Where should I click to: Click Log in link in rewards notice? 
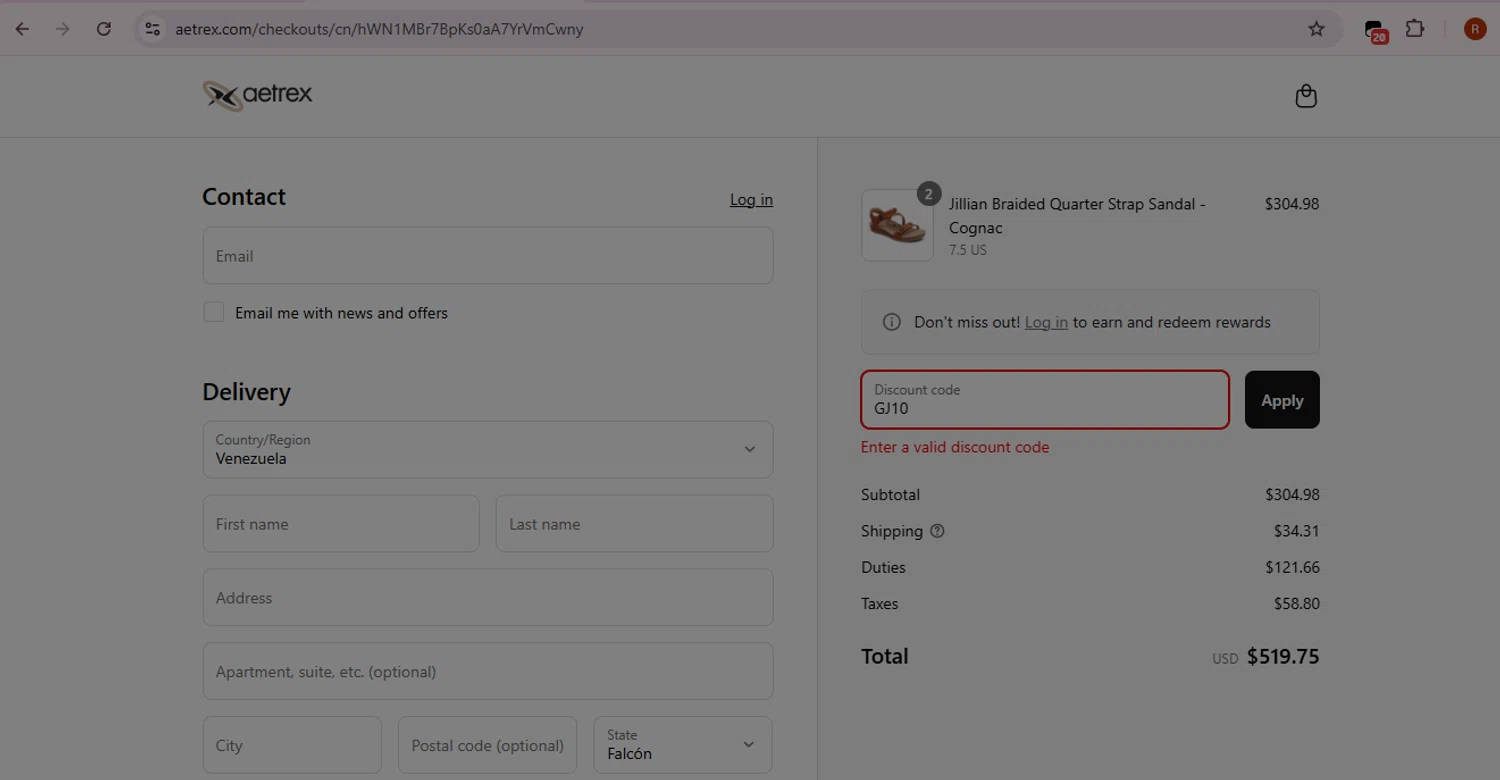tap(1046, 322)
